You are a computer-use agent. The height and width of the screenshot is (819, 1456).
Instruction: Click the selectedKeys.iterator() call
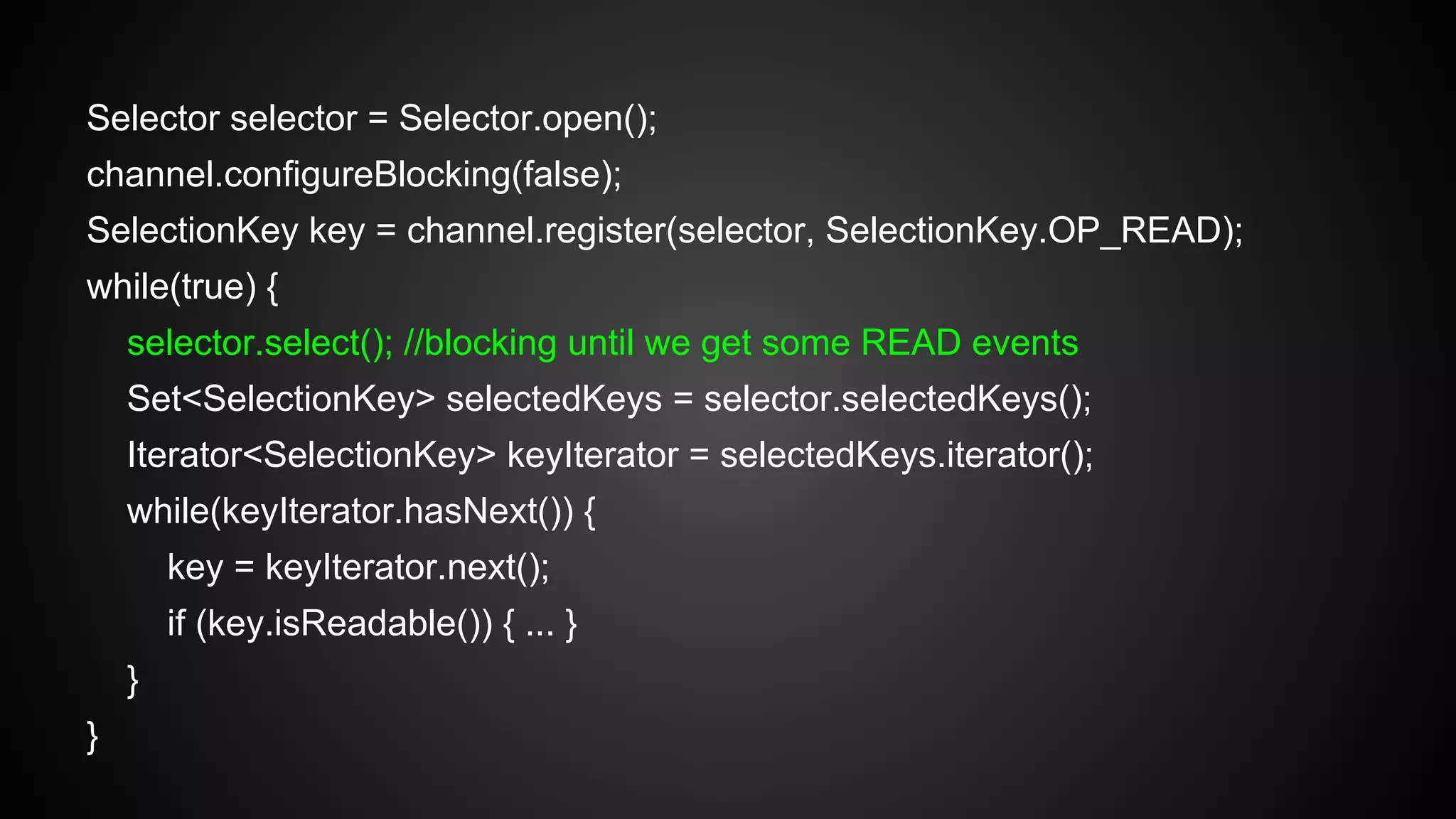click(906, 455)
